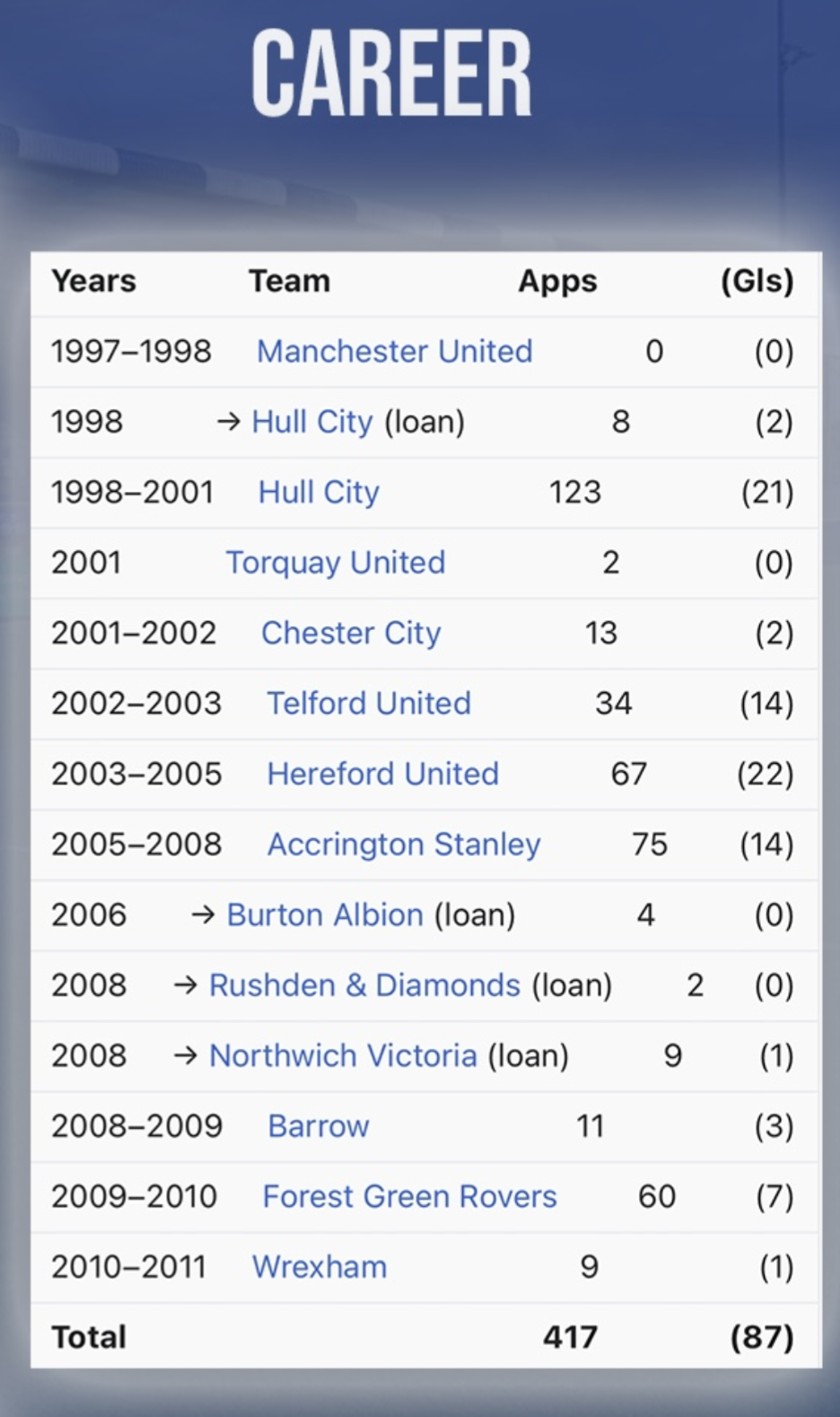
Task: Open the Barrow team link
Action: (x=319, y=1126)
